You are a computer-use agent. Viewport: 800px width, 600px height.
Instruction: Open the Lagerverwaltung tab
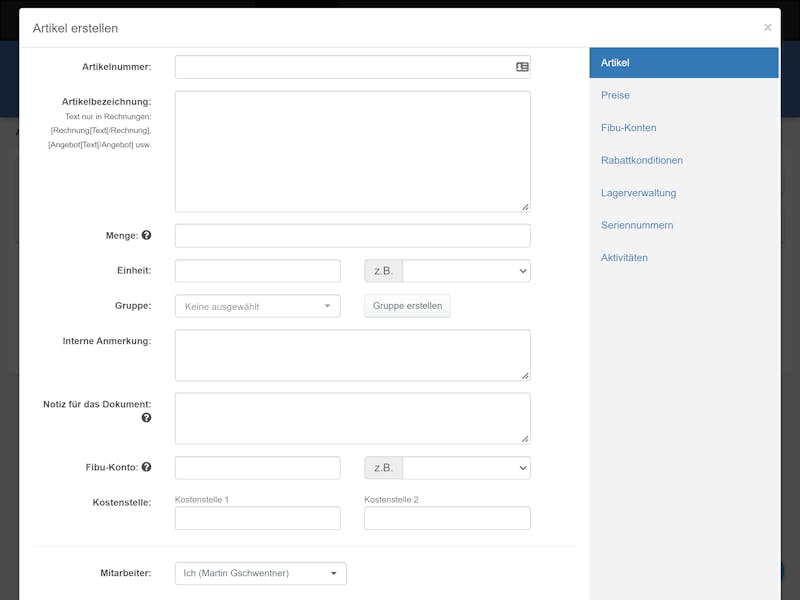[638, 193]
